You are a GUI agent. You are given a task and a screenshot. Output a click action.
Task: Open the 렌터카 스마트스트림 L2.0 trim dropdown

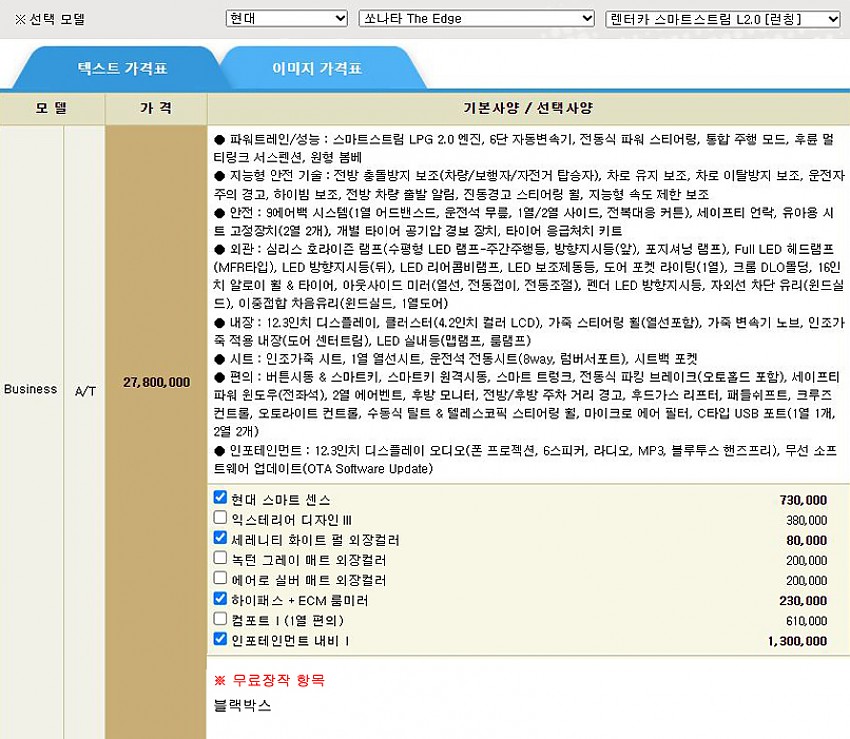click(x=724, y=19)
